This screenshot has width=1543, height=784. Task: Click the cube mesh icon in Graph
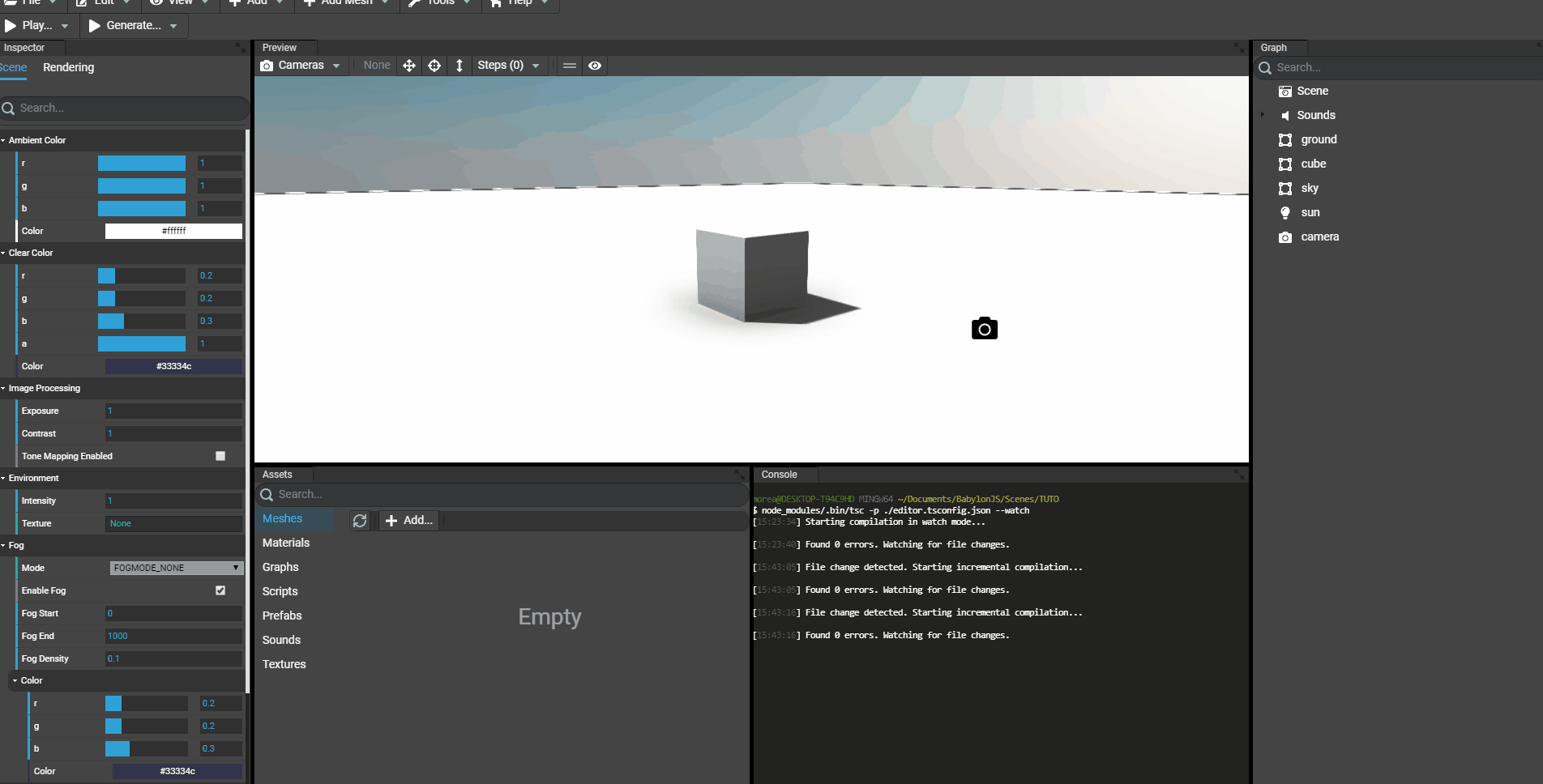coord(1285,164)
